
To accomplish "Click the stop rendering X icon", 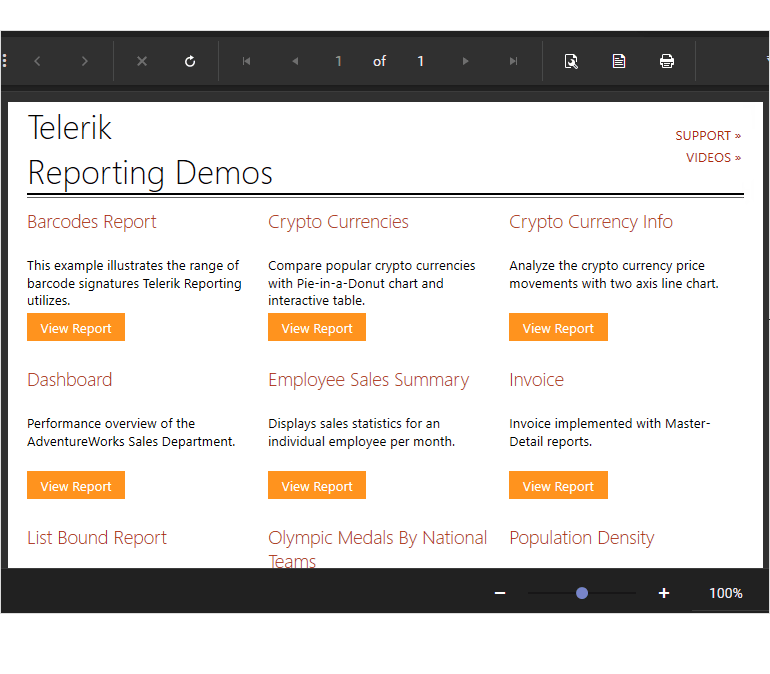I will point(142,61).
